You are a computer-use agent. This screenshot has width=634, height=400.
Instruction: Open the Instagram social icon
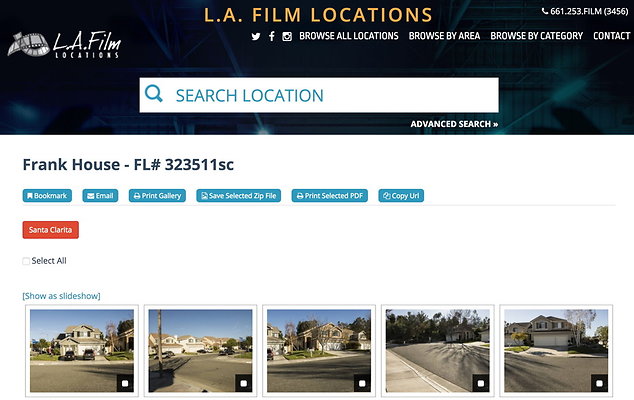tap(287, 36)
